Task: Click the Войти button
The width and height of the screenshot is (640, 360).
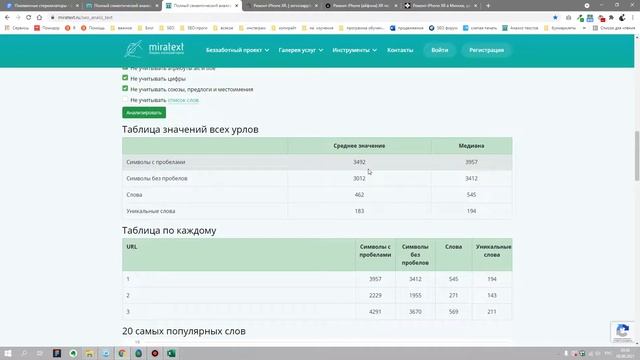Action: [x=440, y=50]
